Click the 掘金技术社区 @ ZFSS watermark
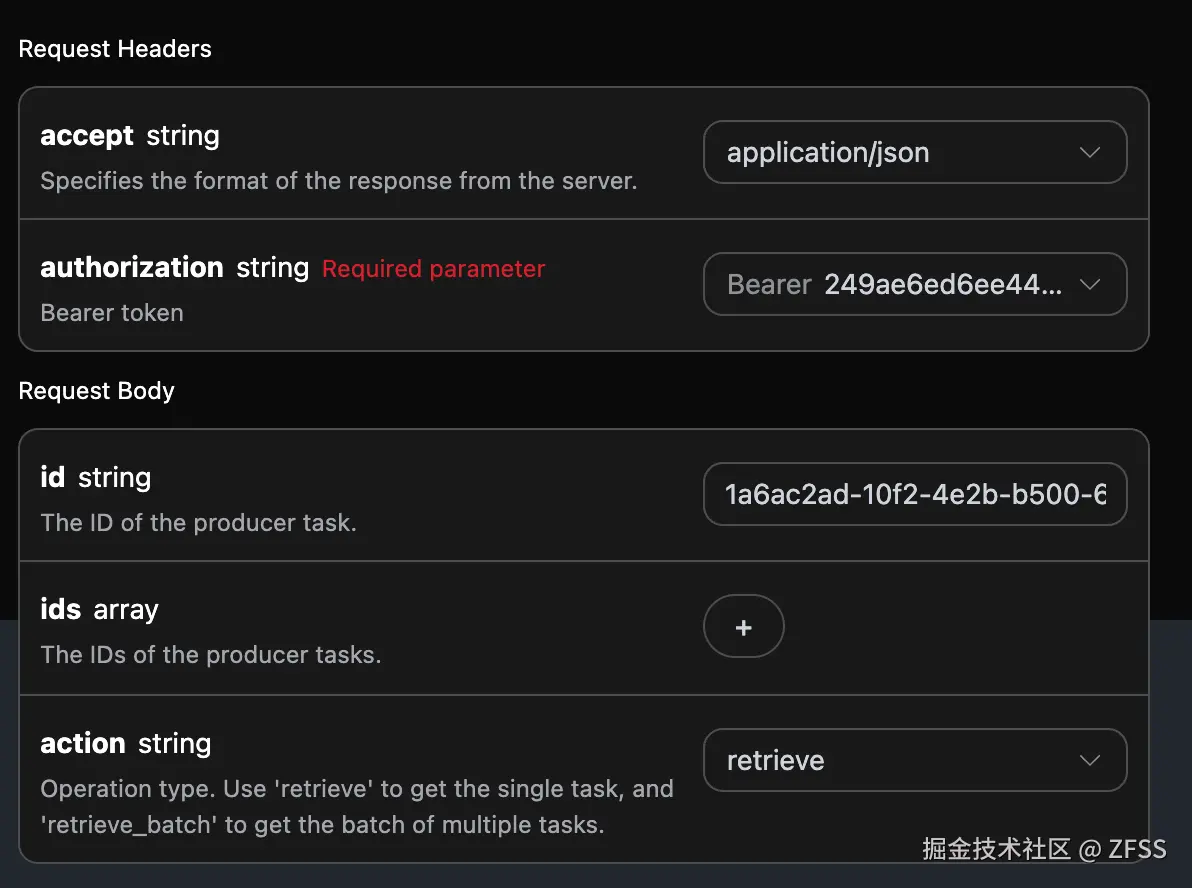The image size is (1192, 888). pos(1043,850)
